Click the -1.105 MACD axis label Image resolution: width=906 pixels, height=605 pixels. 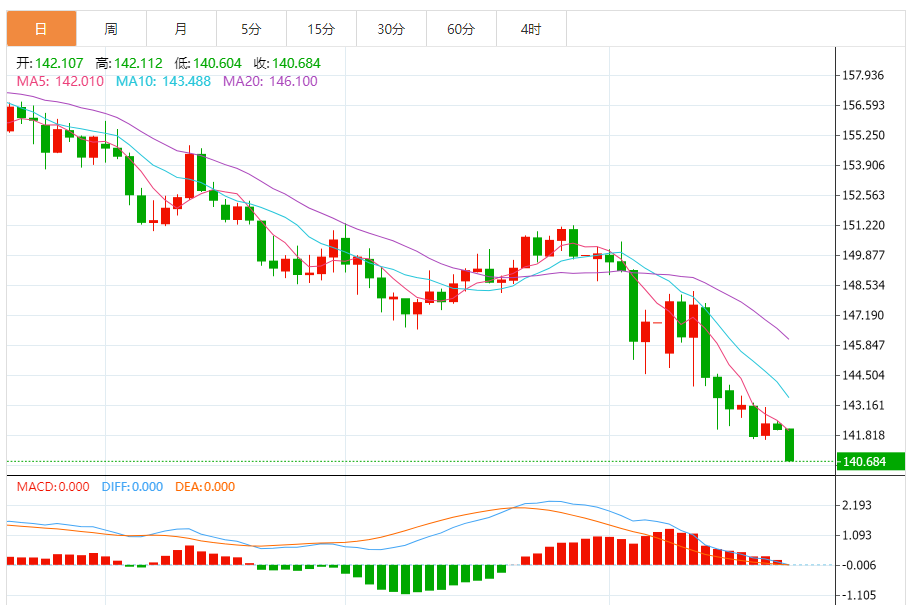[x=857, y=596]
